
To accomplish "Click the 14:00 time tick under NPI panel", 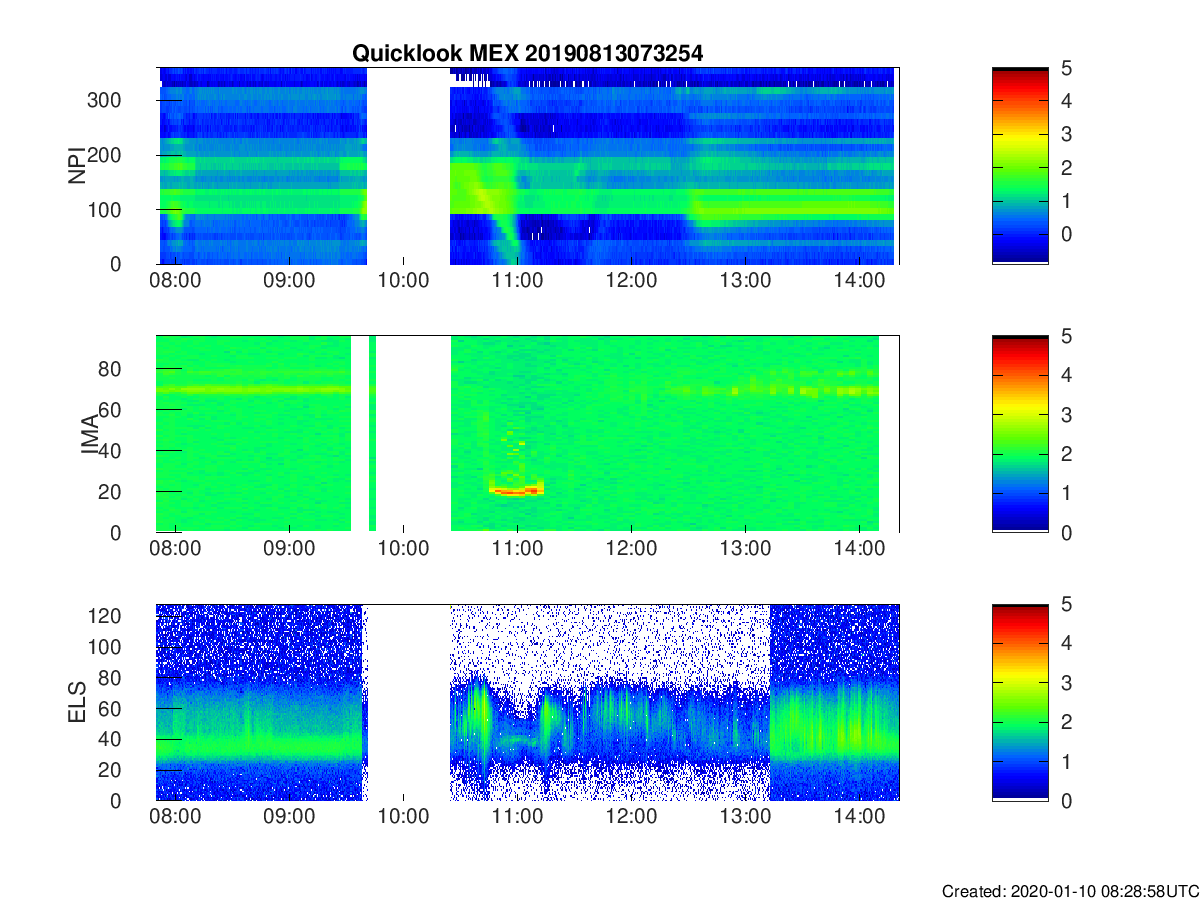I will click(860, 282).
